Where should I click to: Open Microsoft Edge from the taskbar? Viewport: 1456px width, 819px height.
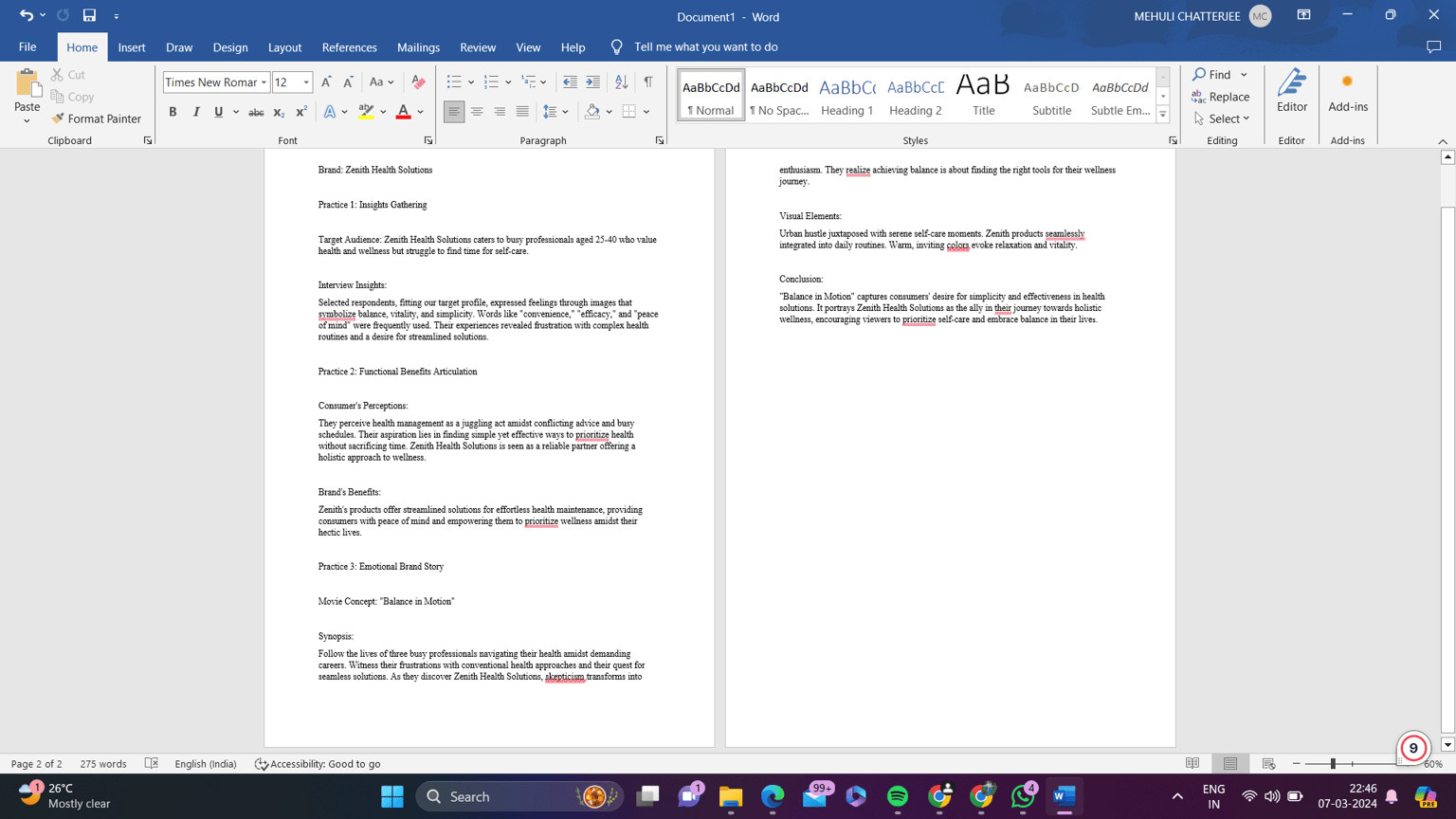coord(773,796)
